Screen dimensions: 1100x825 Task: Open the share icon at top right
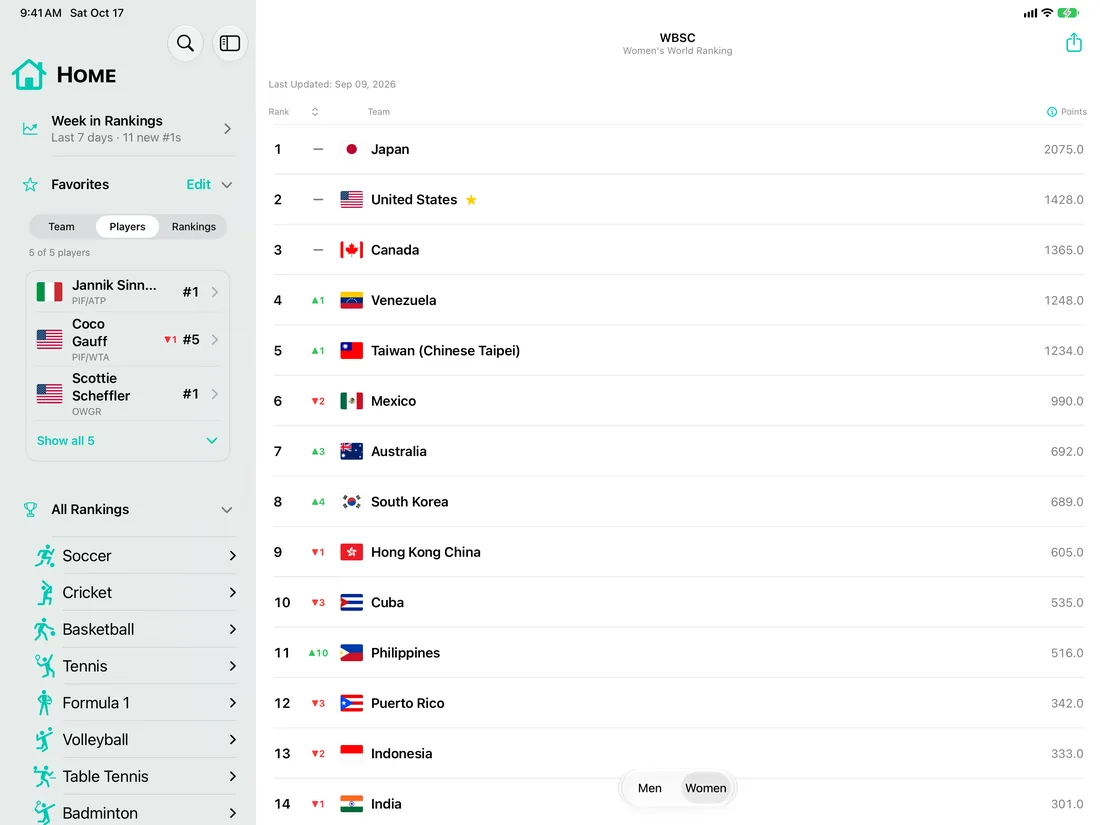point(1073,43)
